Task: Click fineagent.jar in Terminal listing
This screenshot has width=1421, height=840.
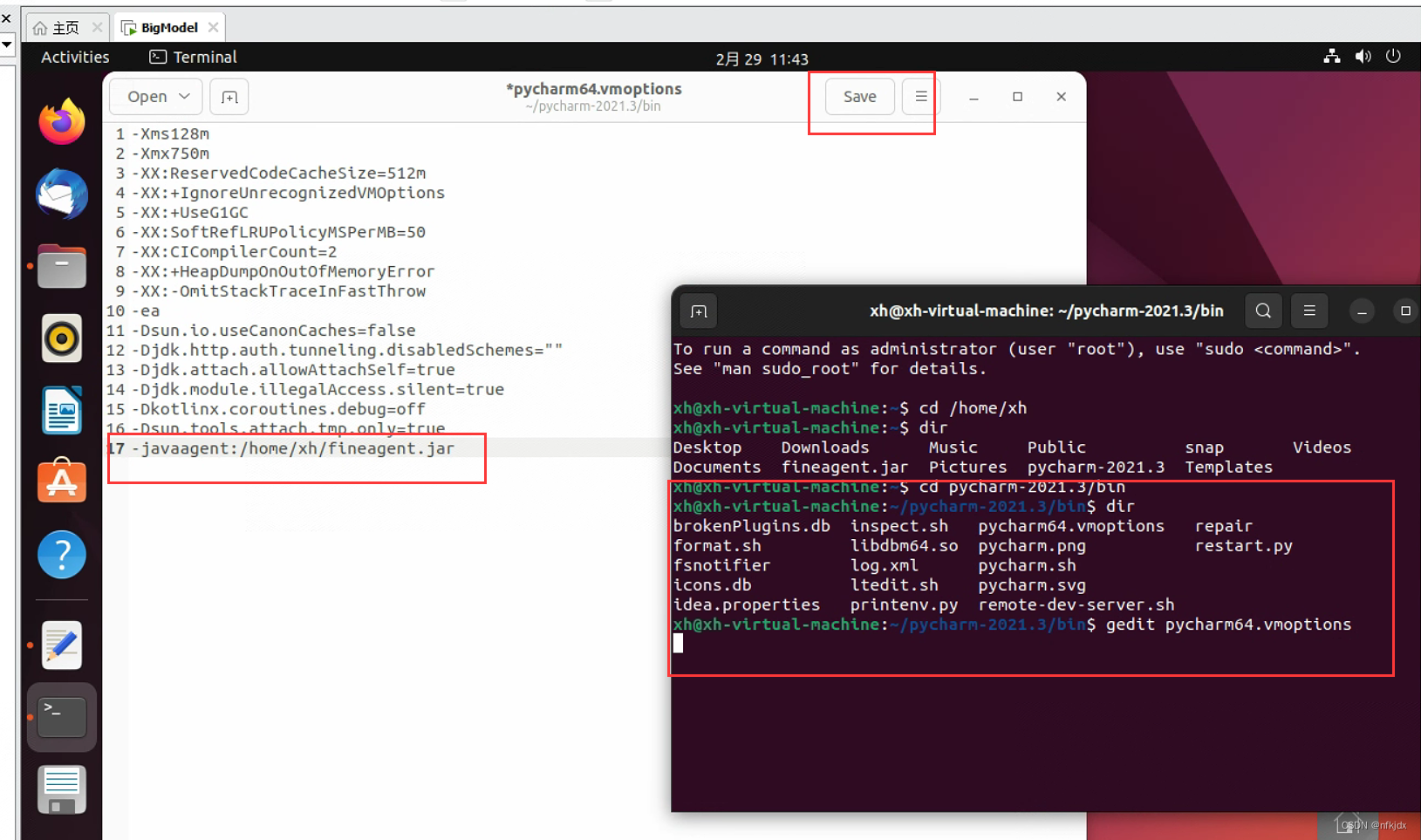Action: coord(844,468)
